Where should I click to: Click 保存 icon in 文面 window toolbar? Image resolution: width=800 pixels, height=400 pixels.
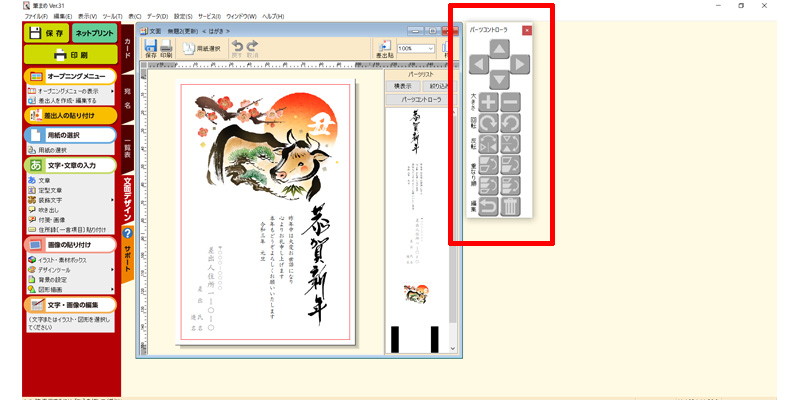[x=151, y=48]
